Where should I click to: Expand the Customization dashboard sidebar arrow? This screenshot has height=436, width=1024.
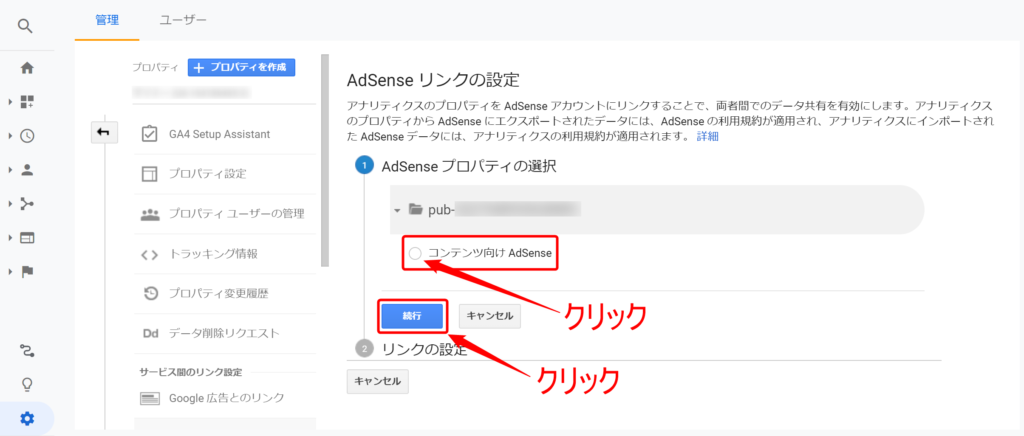tap(10, 102)
